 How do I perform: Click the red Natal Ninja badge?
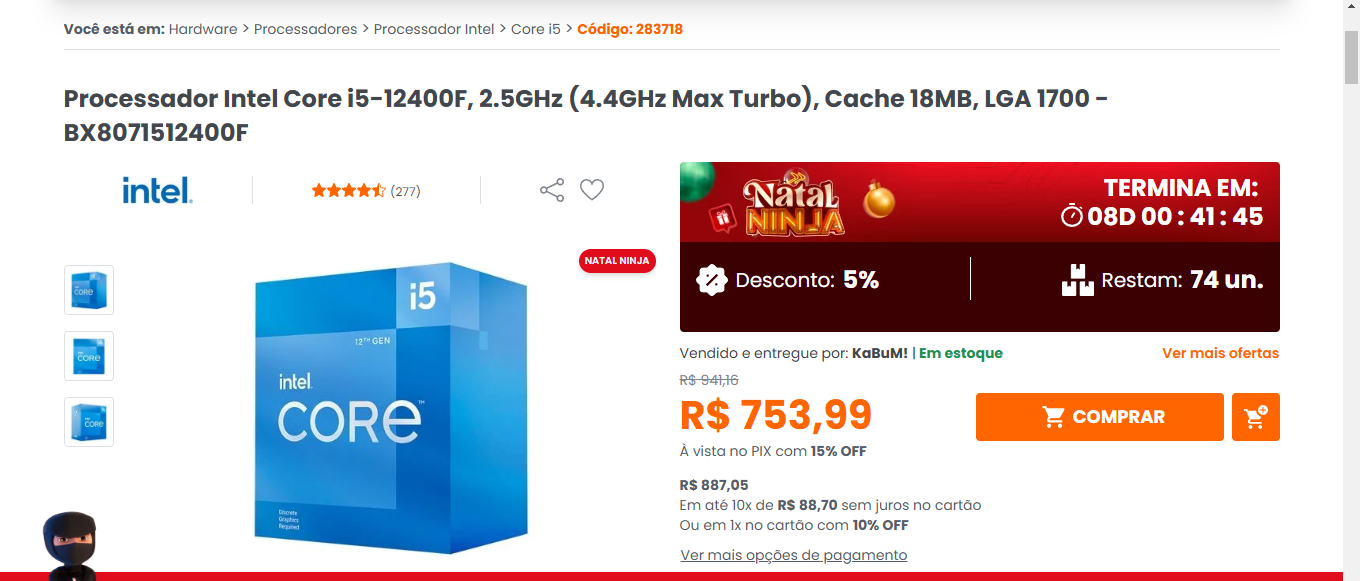coord(617,261)
